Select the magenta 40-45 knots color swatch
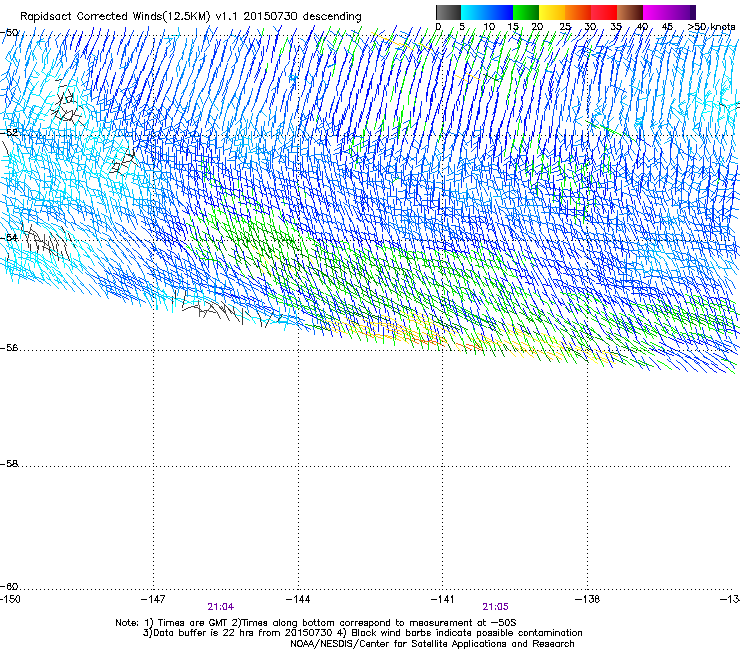Image resolution: width=740 pixels, height=650 pixels. [656, 12]
